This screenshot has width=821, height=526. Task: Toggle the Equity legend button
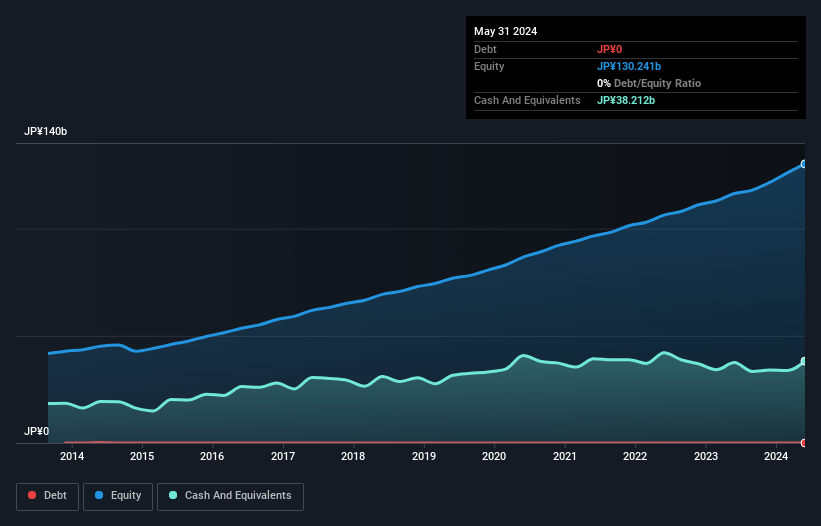click(119, 496)
